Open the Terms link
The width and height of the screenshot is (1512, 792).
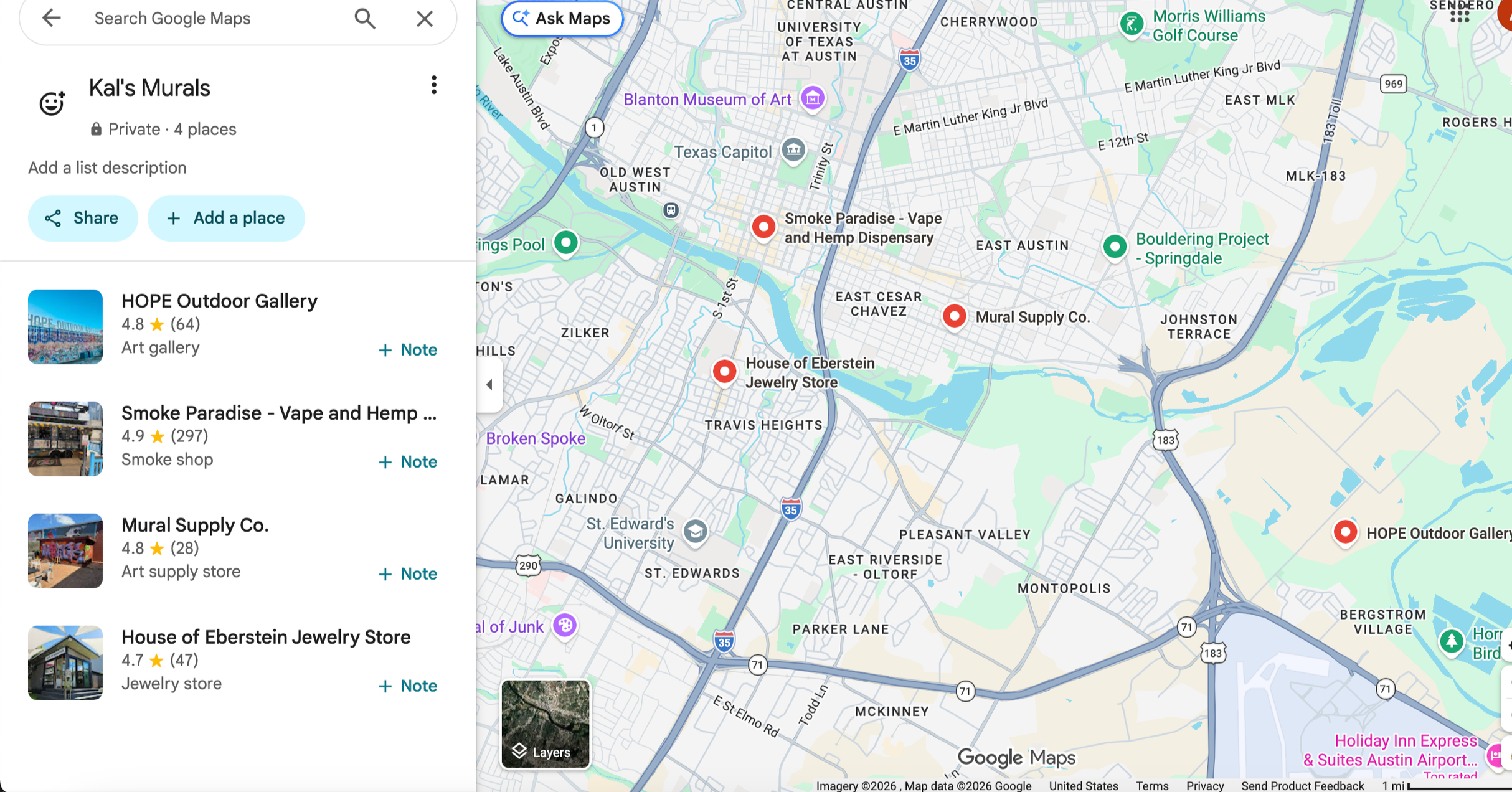click(1152, 786)
